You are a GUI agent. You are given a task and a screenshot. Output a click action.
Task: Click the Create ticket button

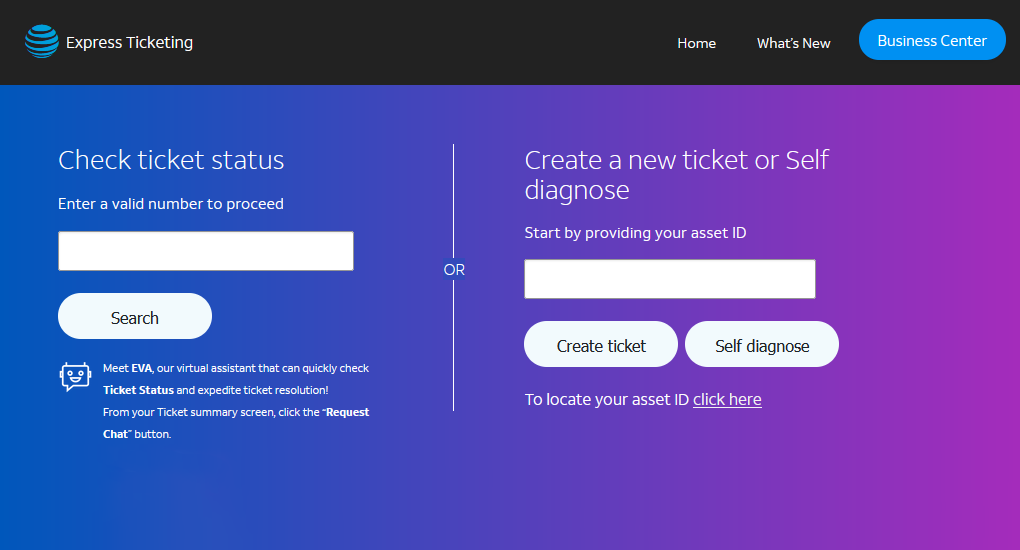point(600,344)
